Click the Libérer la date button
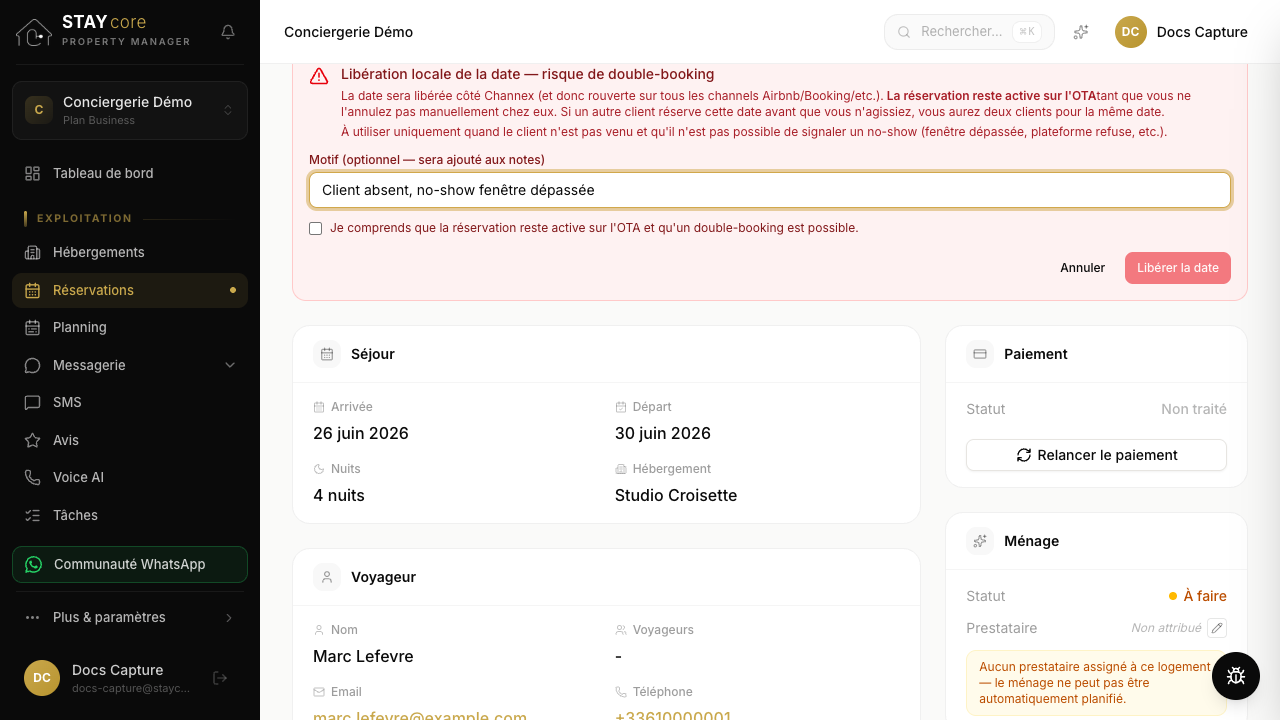 [x=1177, y=268]
